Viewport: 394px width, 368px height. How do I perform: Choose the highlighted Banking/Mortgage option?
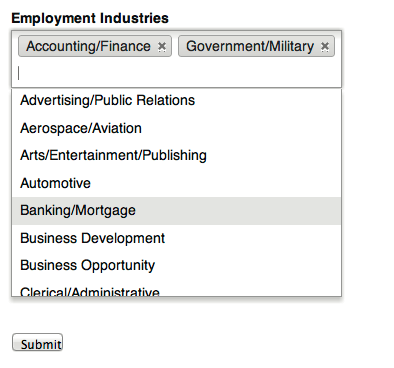point(177,211)
